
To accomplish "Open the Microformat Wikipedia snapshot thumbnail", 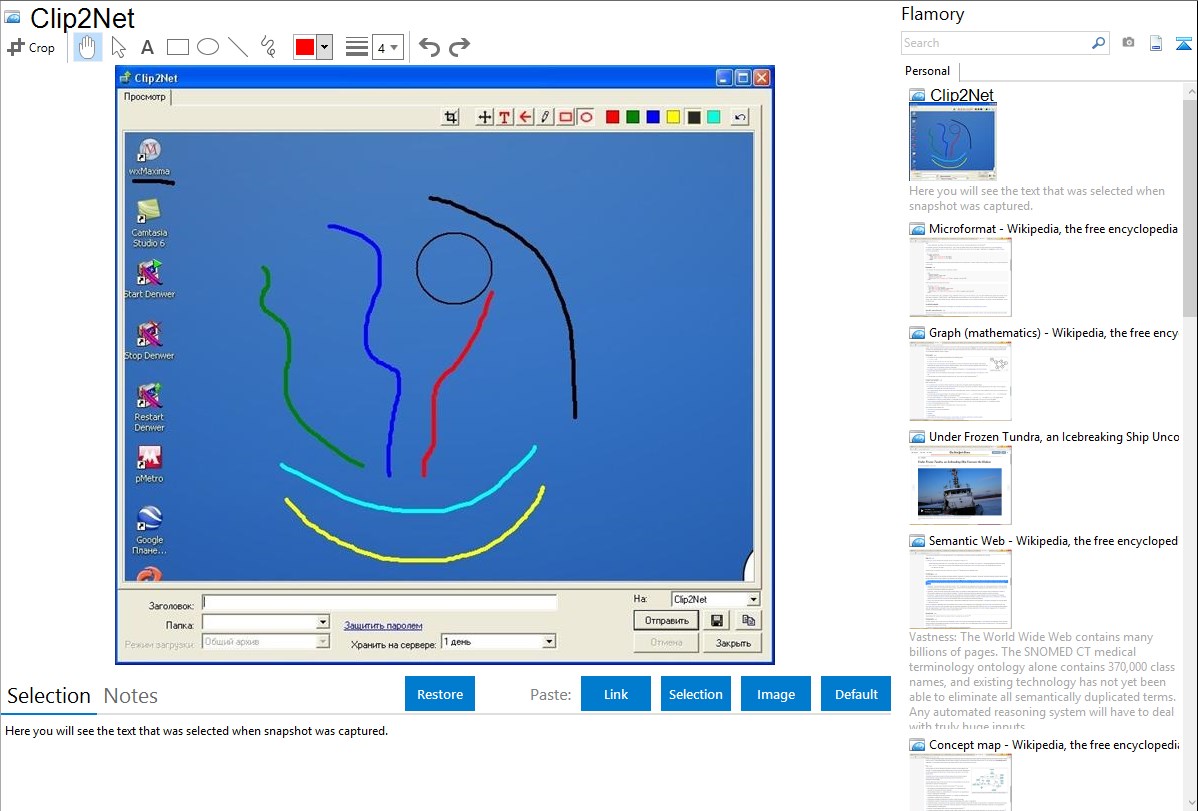I will pyautogui.click(x=960, y=277).
